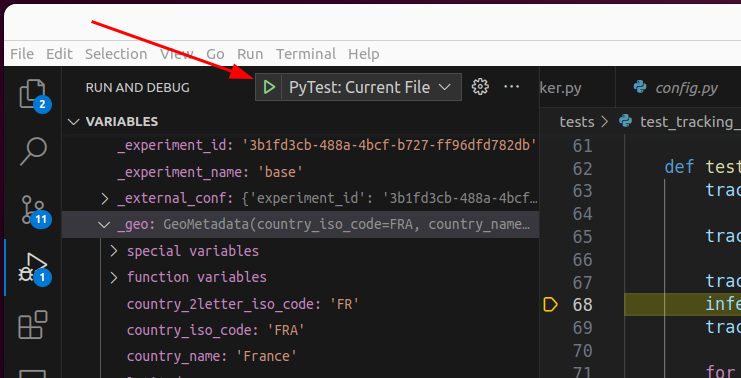Expand the _external_conf variable

pos(105,198)
